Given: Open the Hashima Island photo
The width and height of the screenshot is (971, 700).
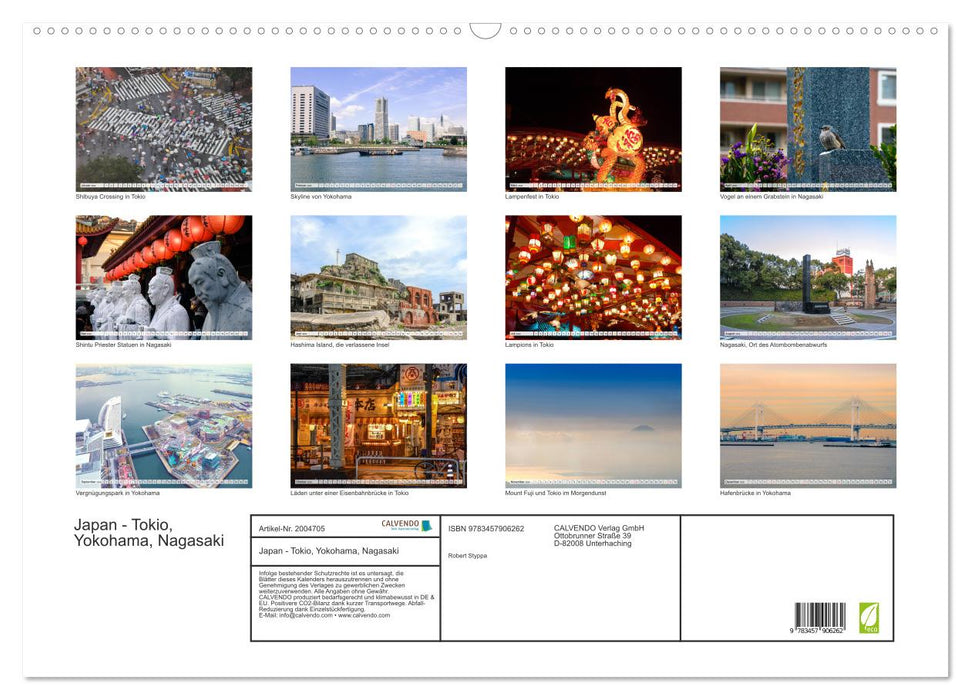Looking at the screenshot, I should 378,277.
